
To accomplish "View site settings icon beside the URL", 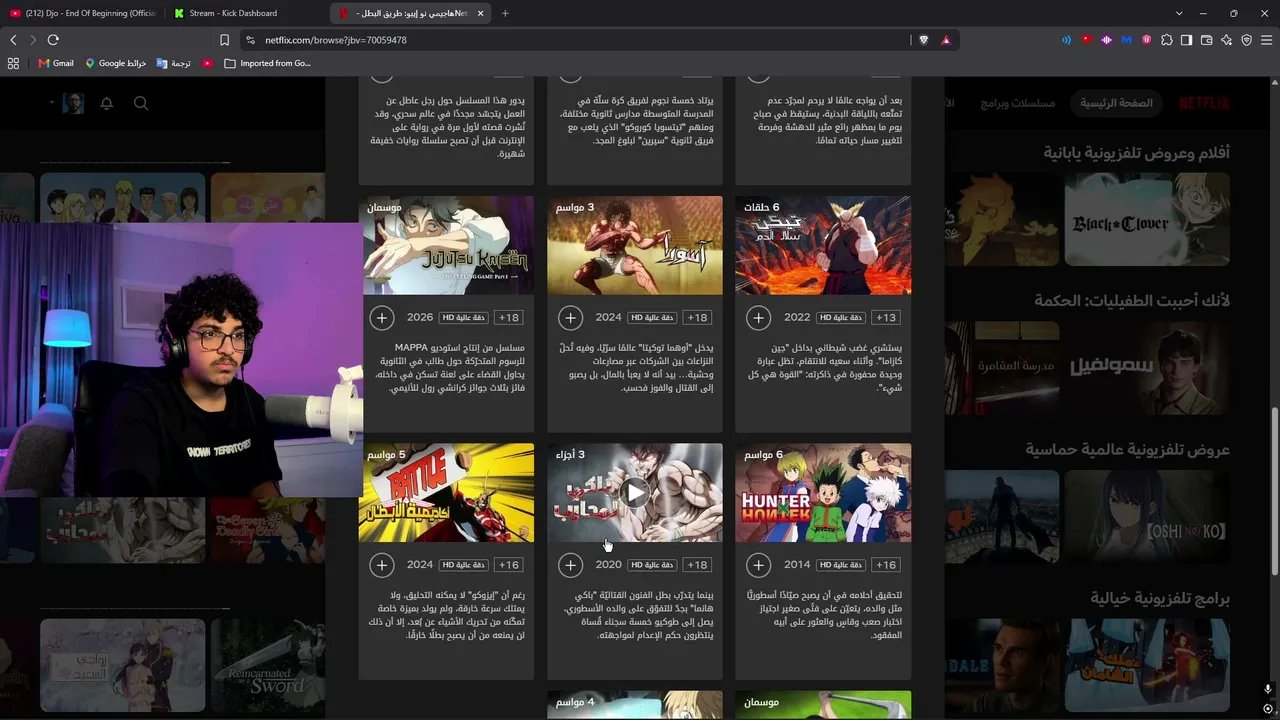I will [250, 40].
